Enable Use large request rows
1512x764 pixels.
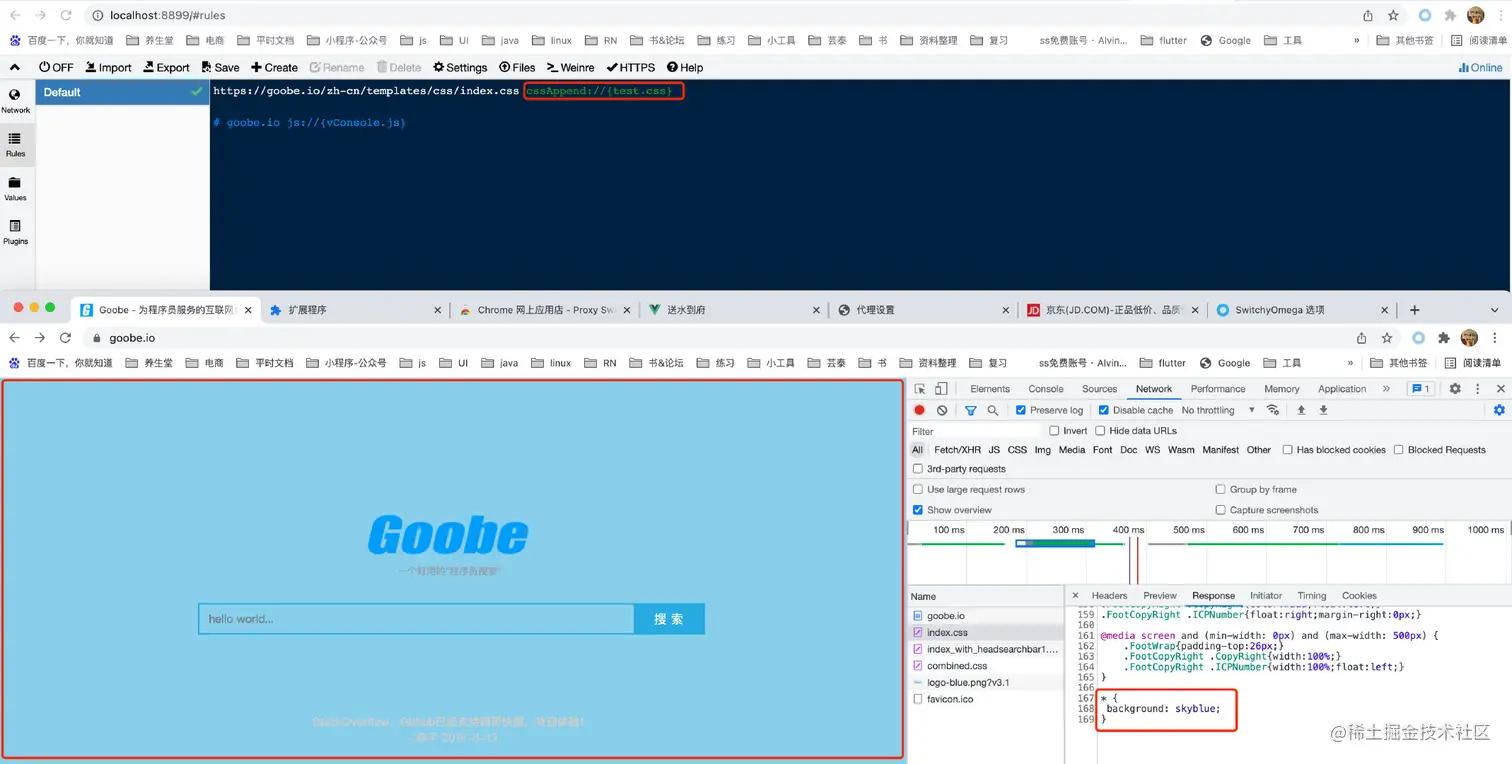918,490
